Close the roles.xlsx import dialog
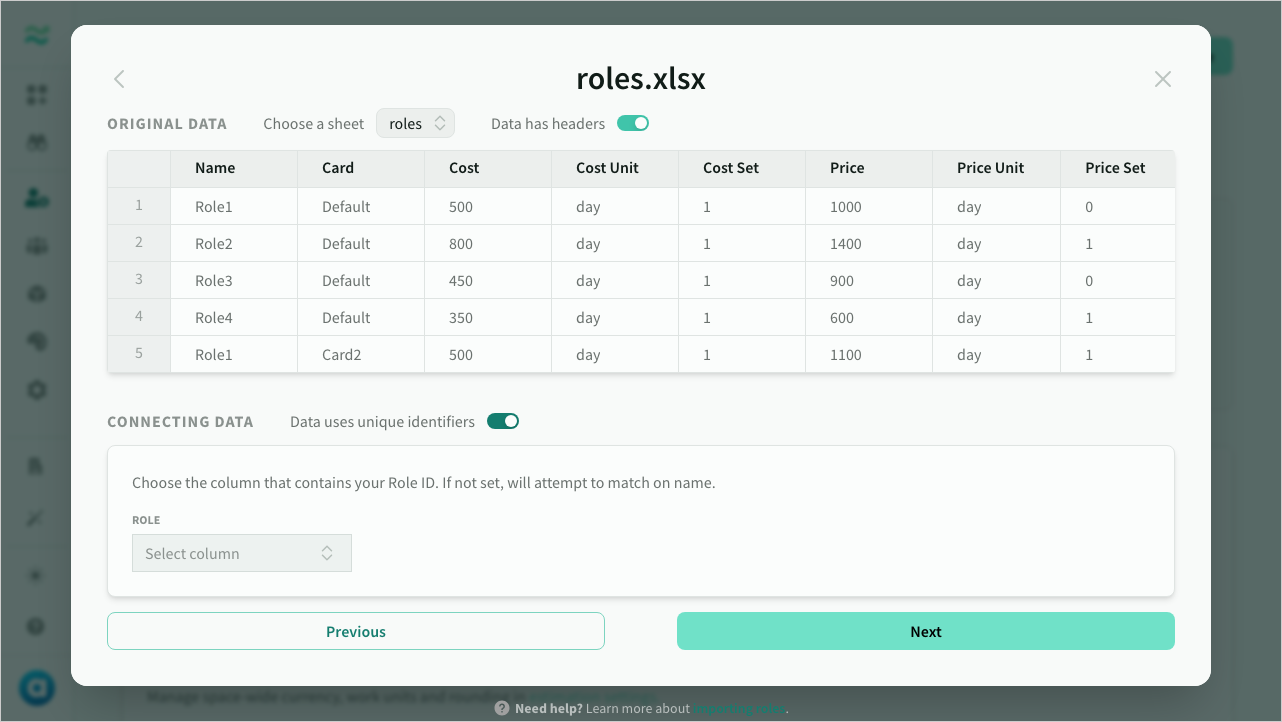 click(x=1162, y=79)
